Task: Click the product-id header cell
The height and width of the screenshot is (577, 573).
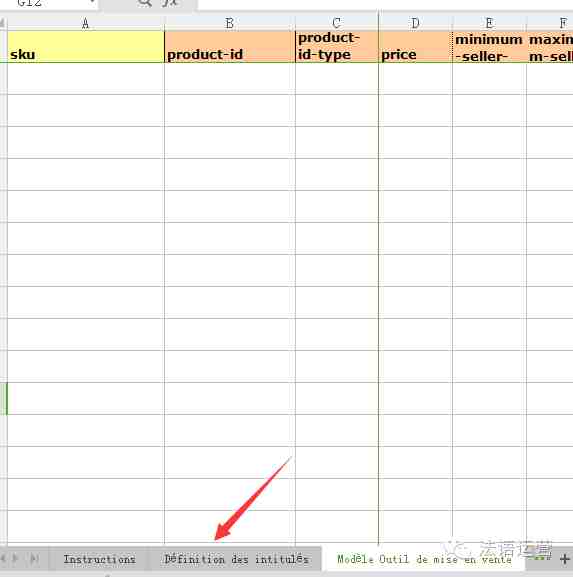Action: (230, 47)
